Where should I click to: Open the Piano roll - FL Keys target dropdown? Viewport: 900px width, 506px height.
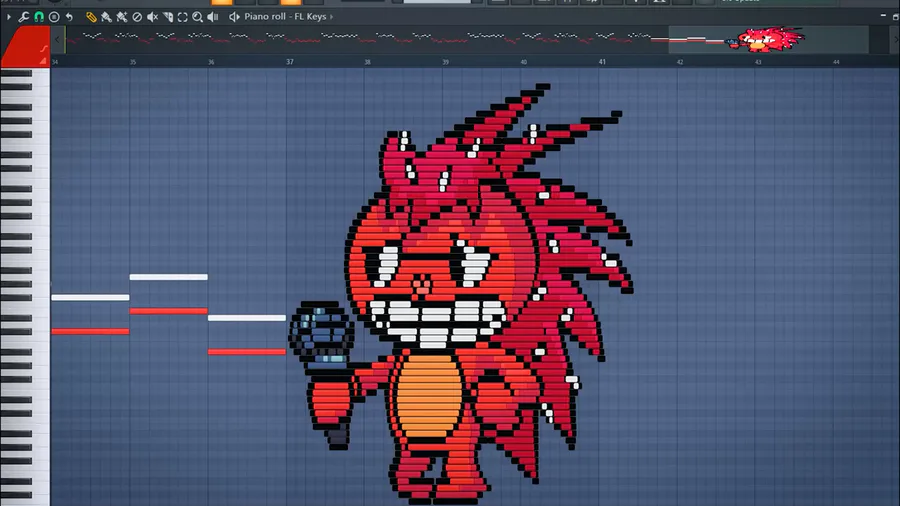289,17
